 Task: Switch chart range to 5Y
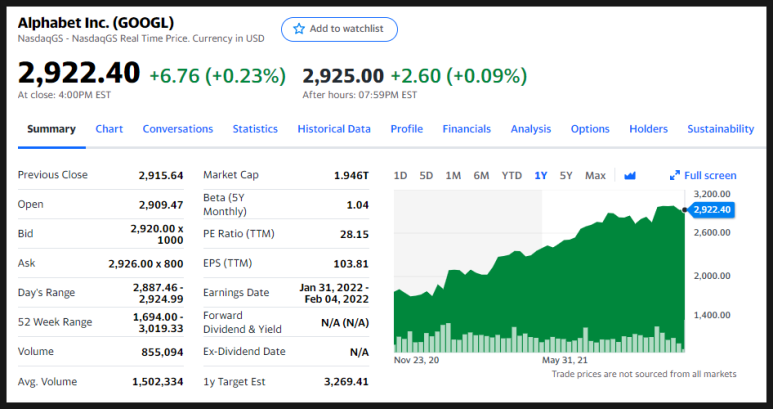point(566,175)
